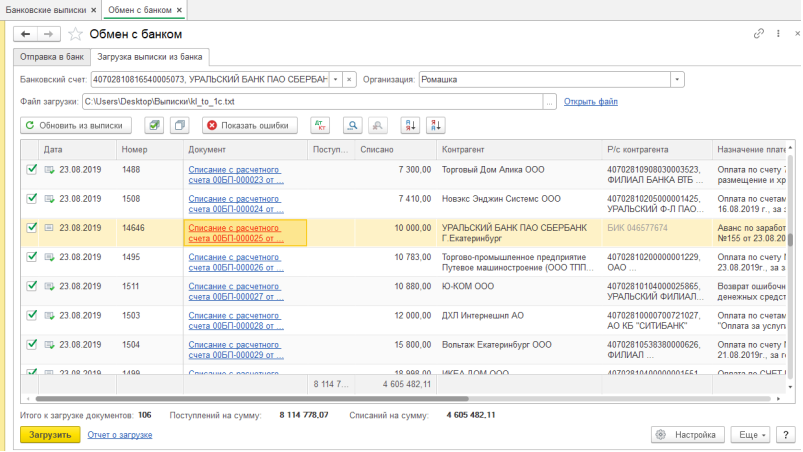Click the Номер column header
This screenshot has height=452, width=803.
coord(150,149)
